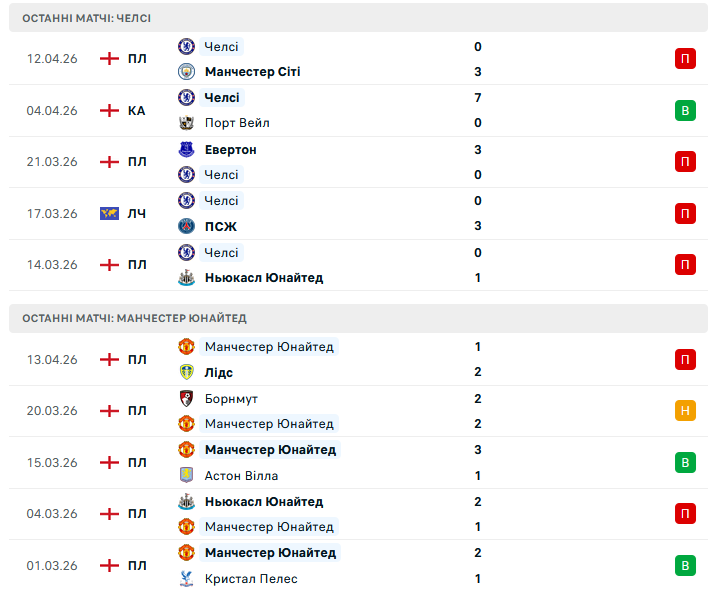Click the PSG club crest

(186, 226)
